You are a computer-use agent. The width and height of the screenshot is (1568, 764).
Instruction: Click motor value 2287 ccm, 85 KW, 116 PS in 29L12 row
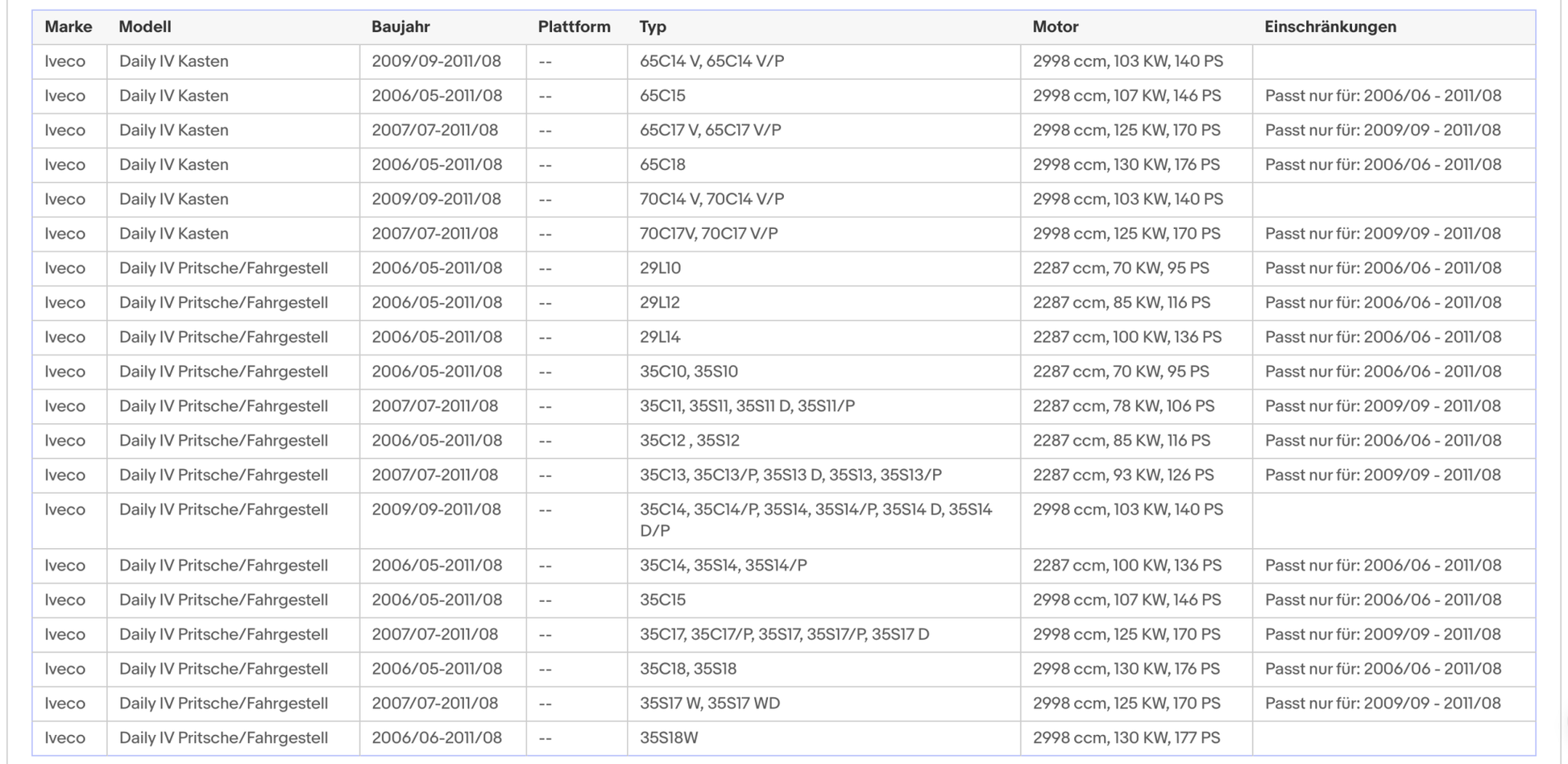tap(1122, 303)
